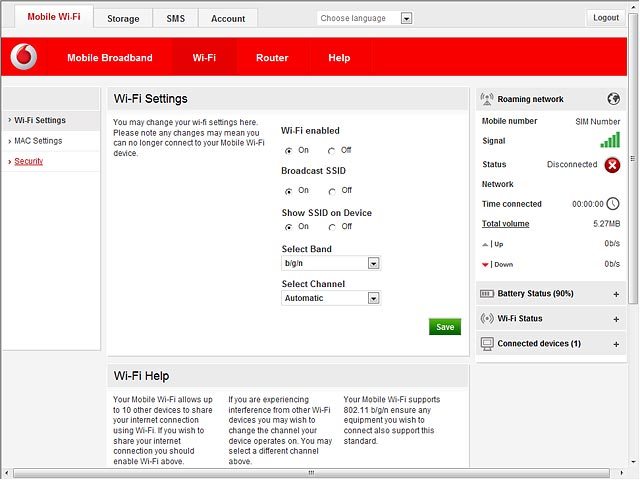Set Show SSID on Device On
Viewport: 640px width, 480px height.
coord(289,227)
